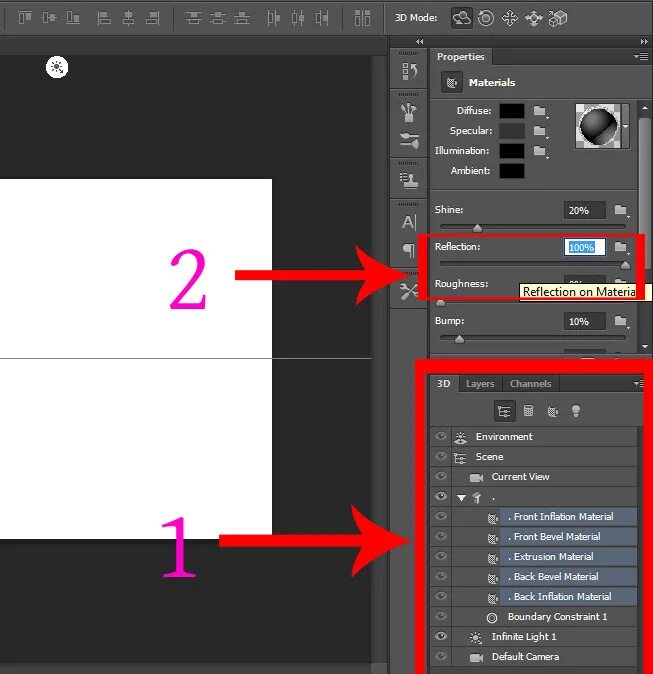Click the Reflection percentage input field
The width and height of the screenshot is (653, 674).
point(585,247)
